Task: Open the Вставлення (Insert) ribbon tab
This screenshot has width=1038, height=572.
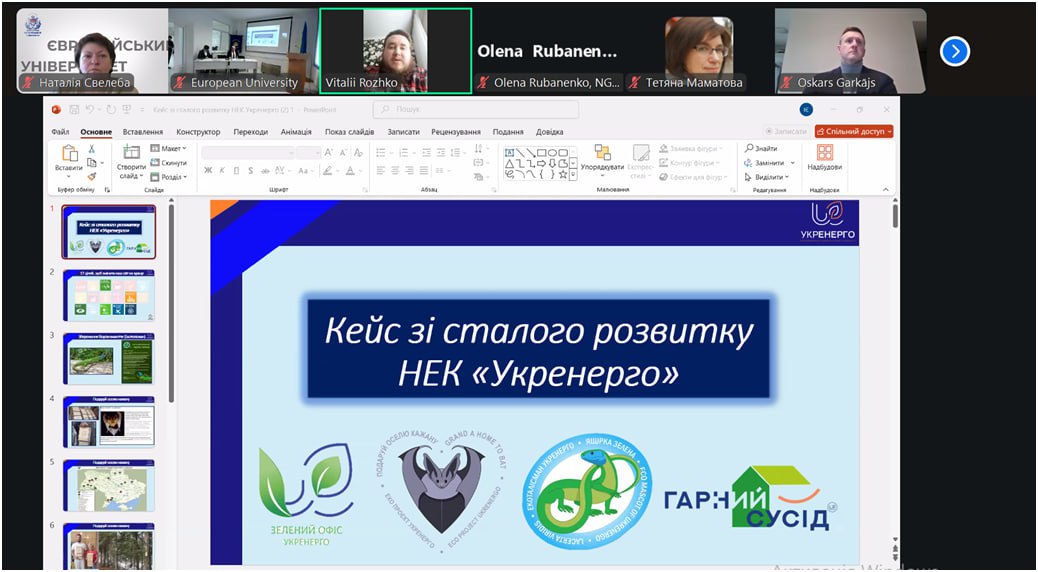Action: click(143, 132)
